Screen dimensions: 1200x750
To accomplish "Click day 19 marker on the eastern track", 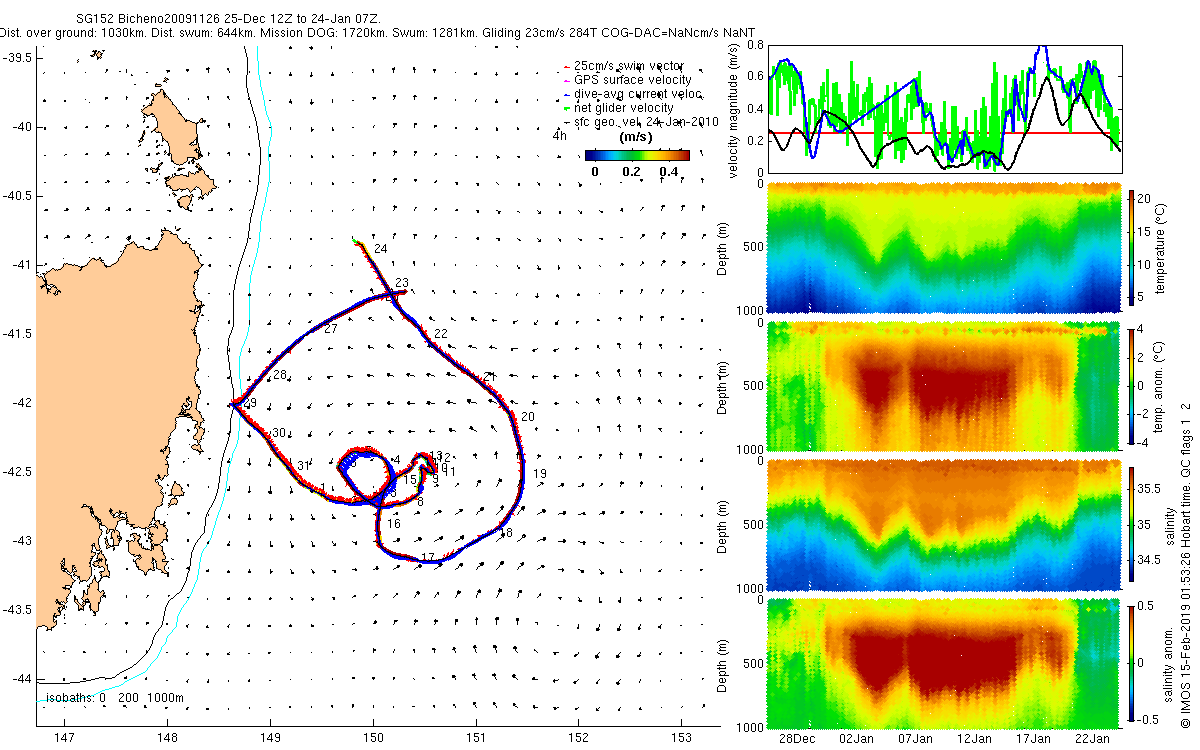I will point(540,474).
